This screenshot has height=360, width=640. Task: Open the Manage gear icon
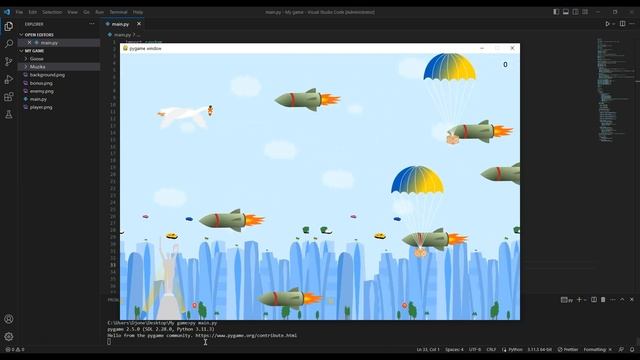9,336
